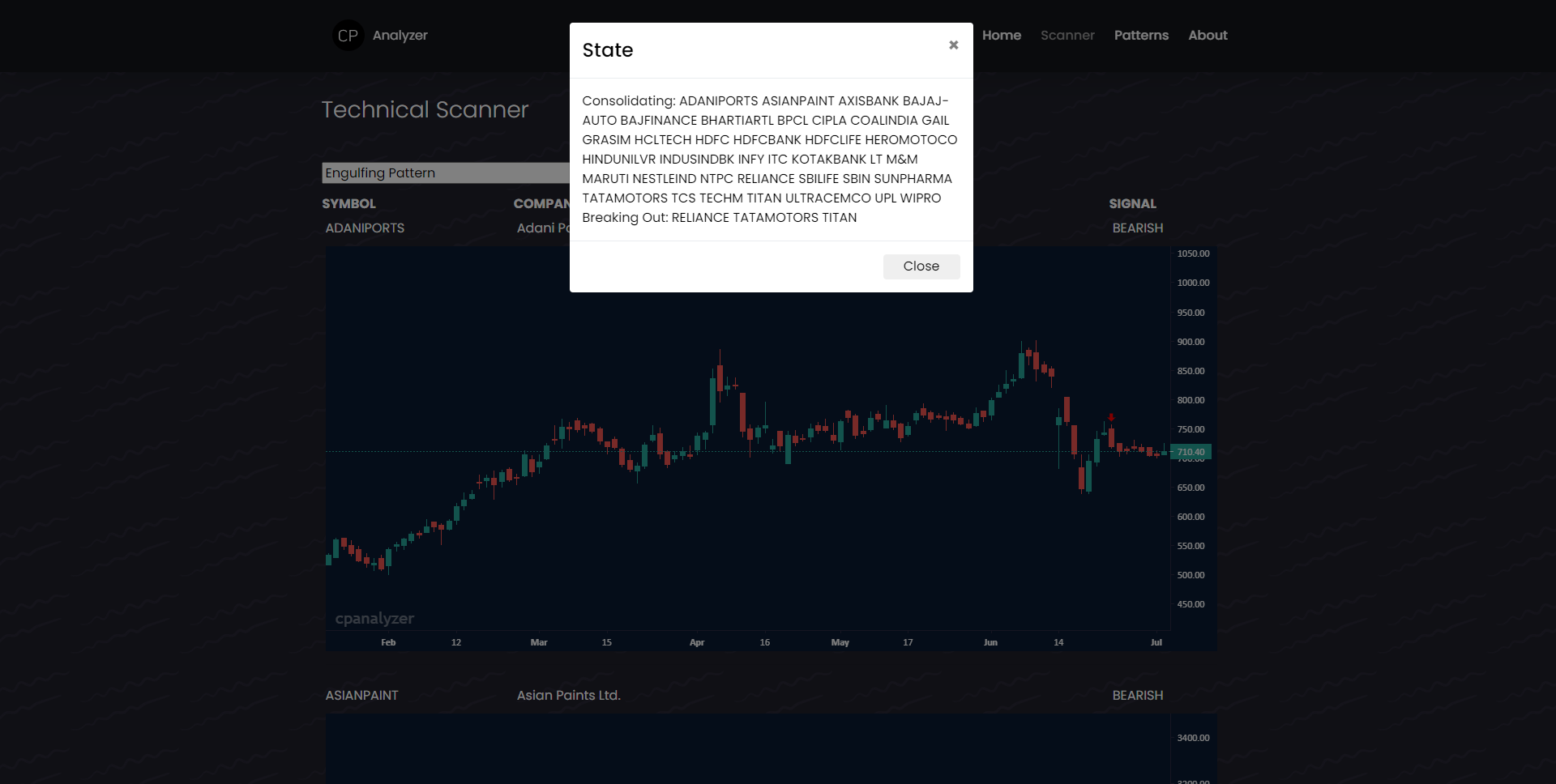Click BEARISH signal for ADANIPORTS
The image size is (1556, 784).
click(1138, 228)
